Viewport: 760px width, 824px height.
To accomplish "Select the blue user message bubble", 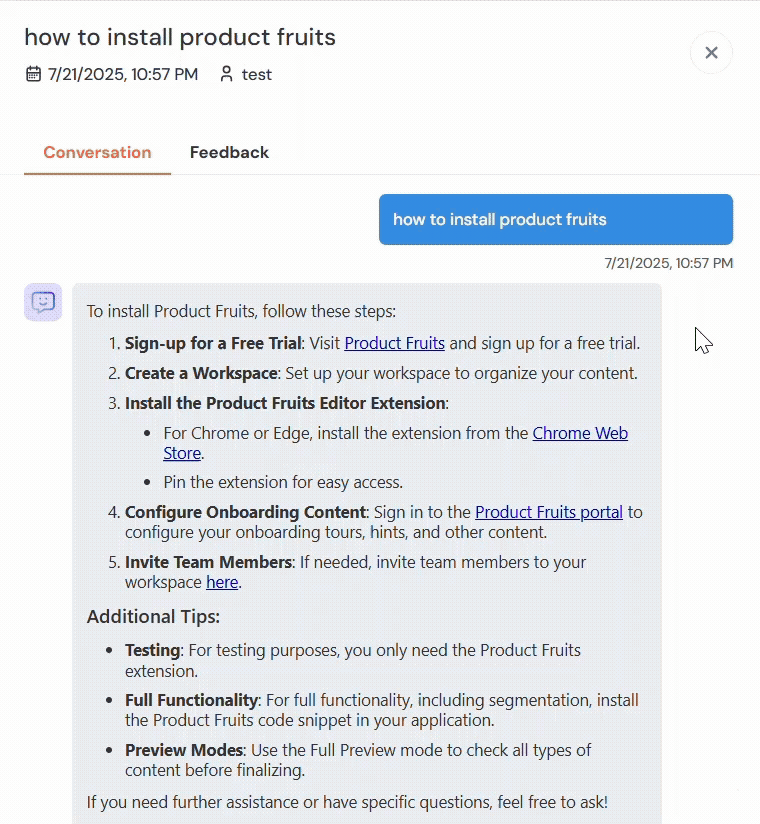I will point(555,219).
